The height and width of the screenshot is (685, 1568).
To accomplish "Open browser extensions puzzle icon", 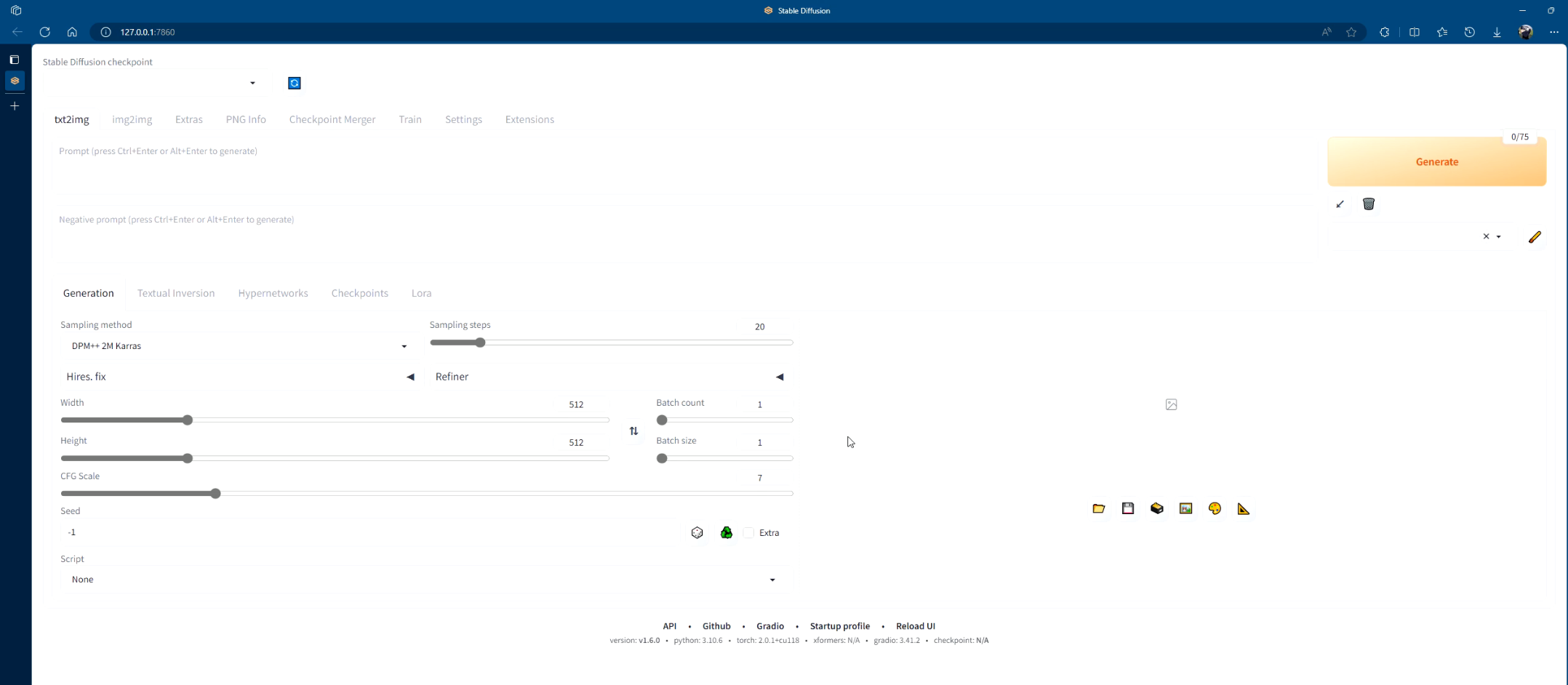I will pyautogui.click(x=1384, y=32).
